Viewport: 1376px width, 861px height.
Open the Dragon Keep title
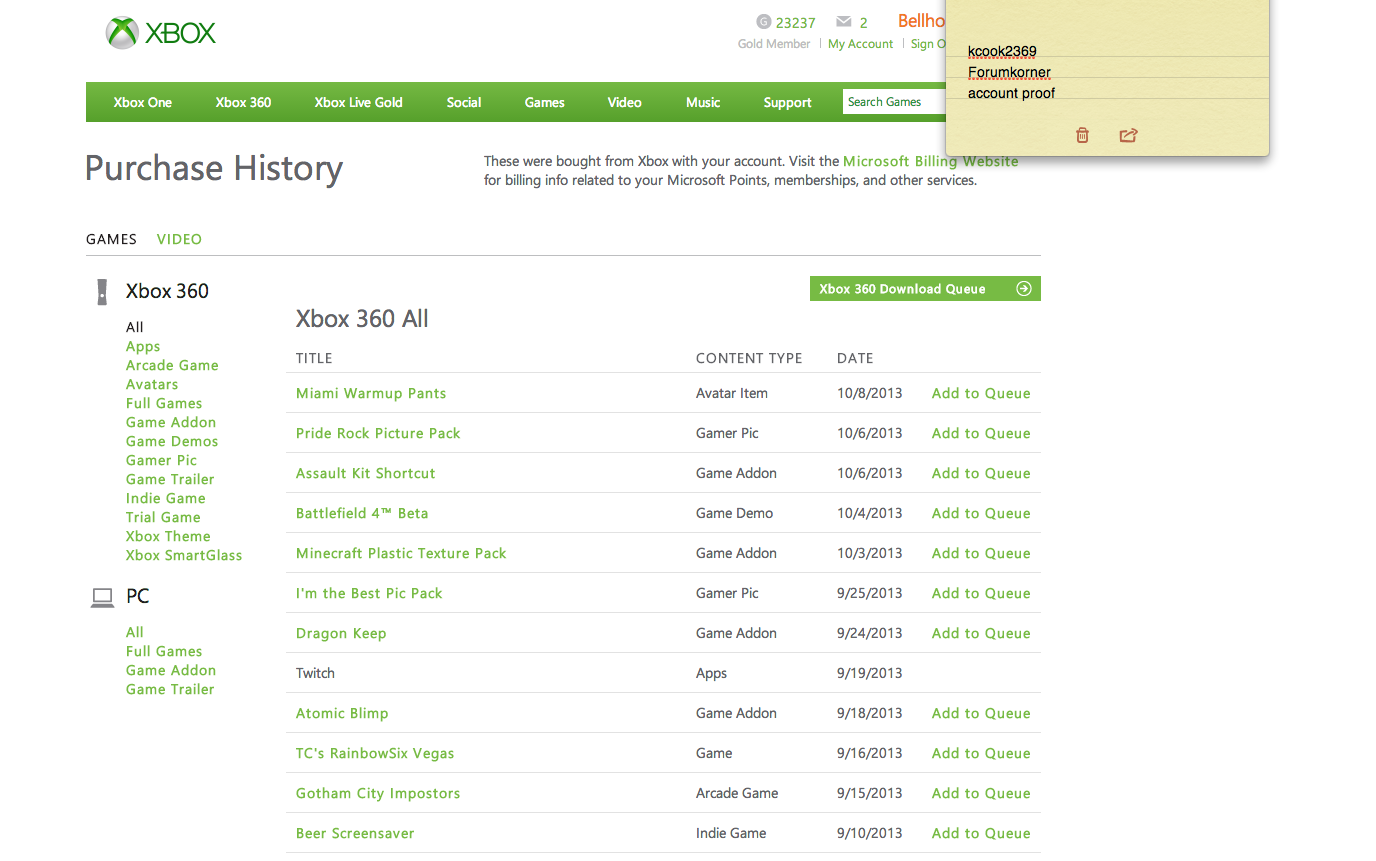click(341, 633)
